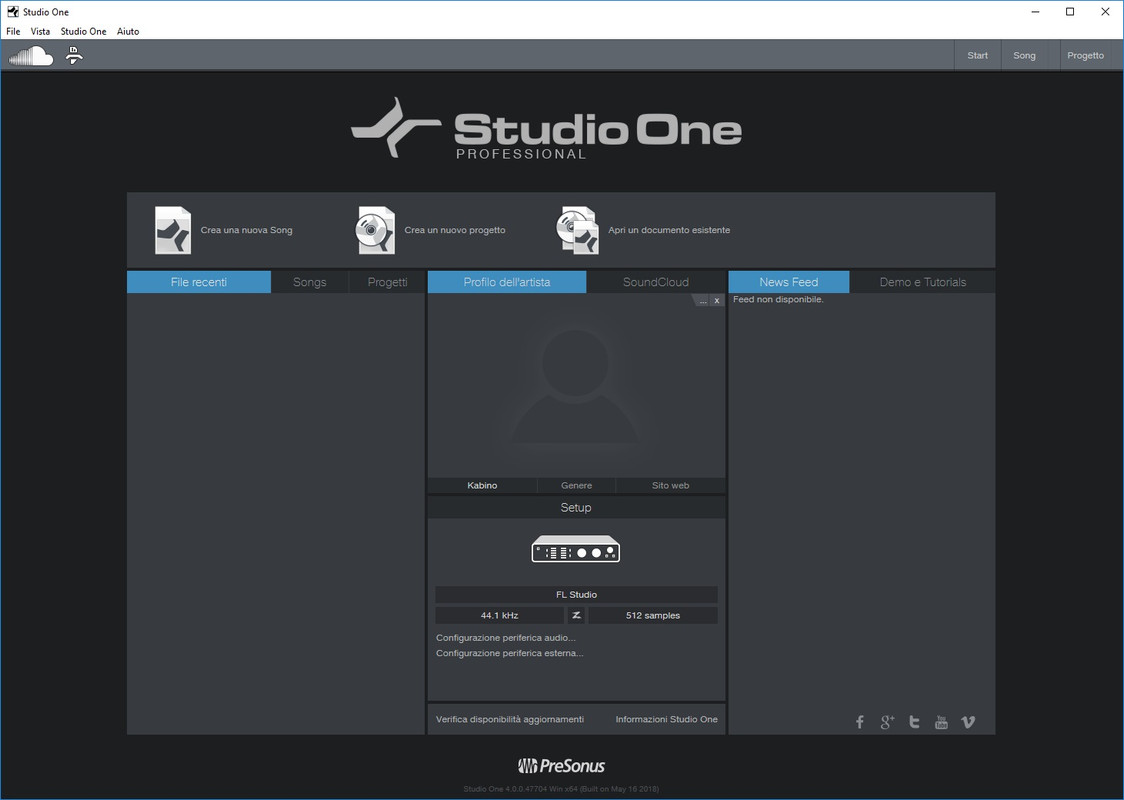The height and width of the screenshot is (800, 1124).
Task: Open the FL Studio audio device selector
Action: 576,594
